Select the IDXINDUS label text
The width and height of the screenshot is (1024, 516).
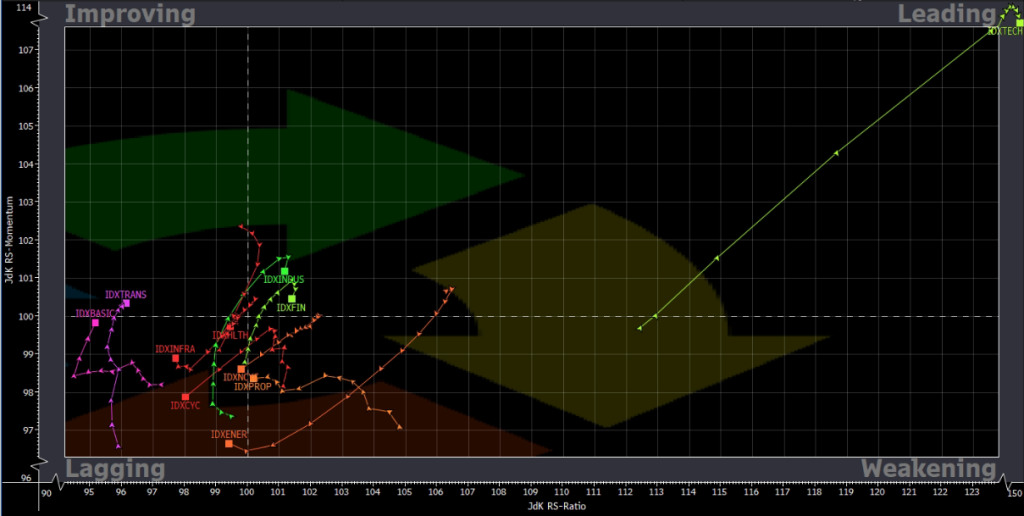(x=283, y=280)
